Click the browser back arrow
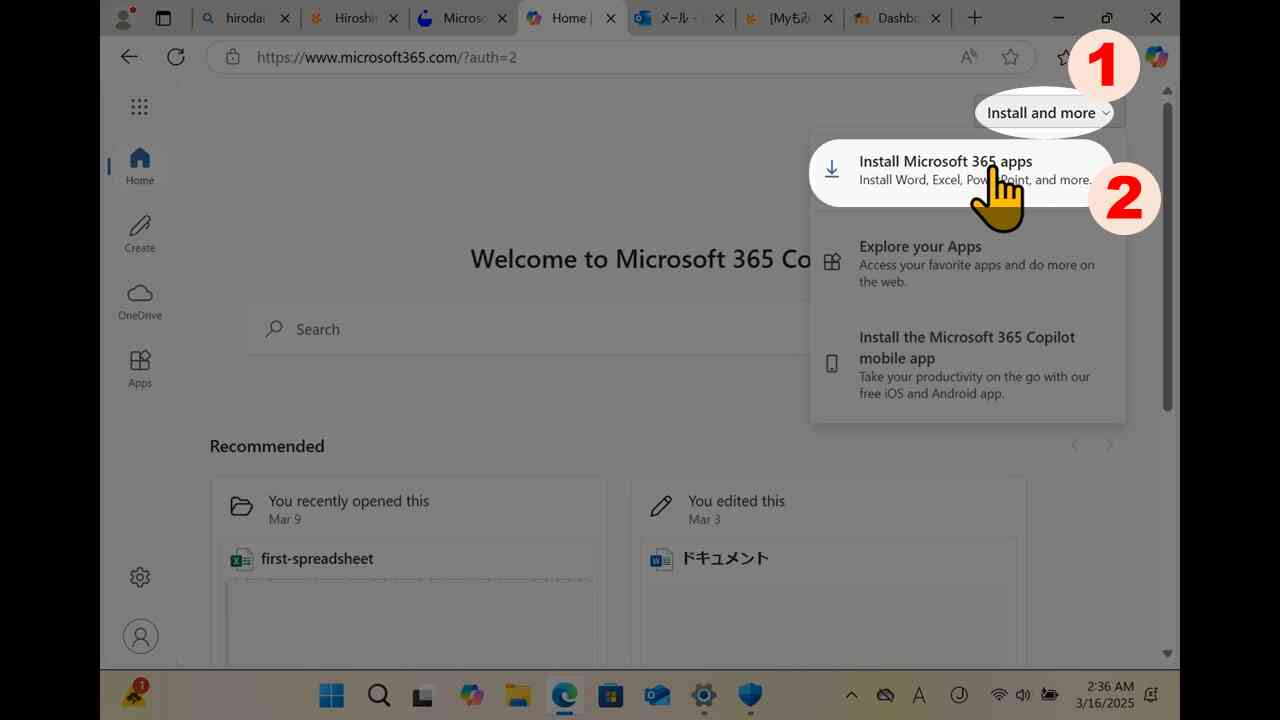Screen dimensions: 1280x720 point(129,57)
